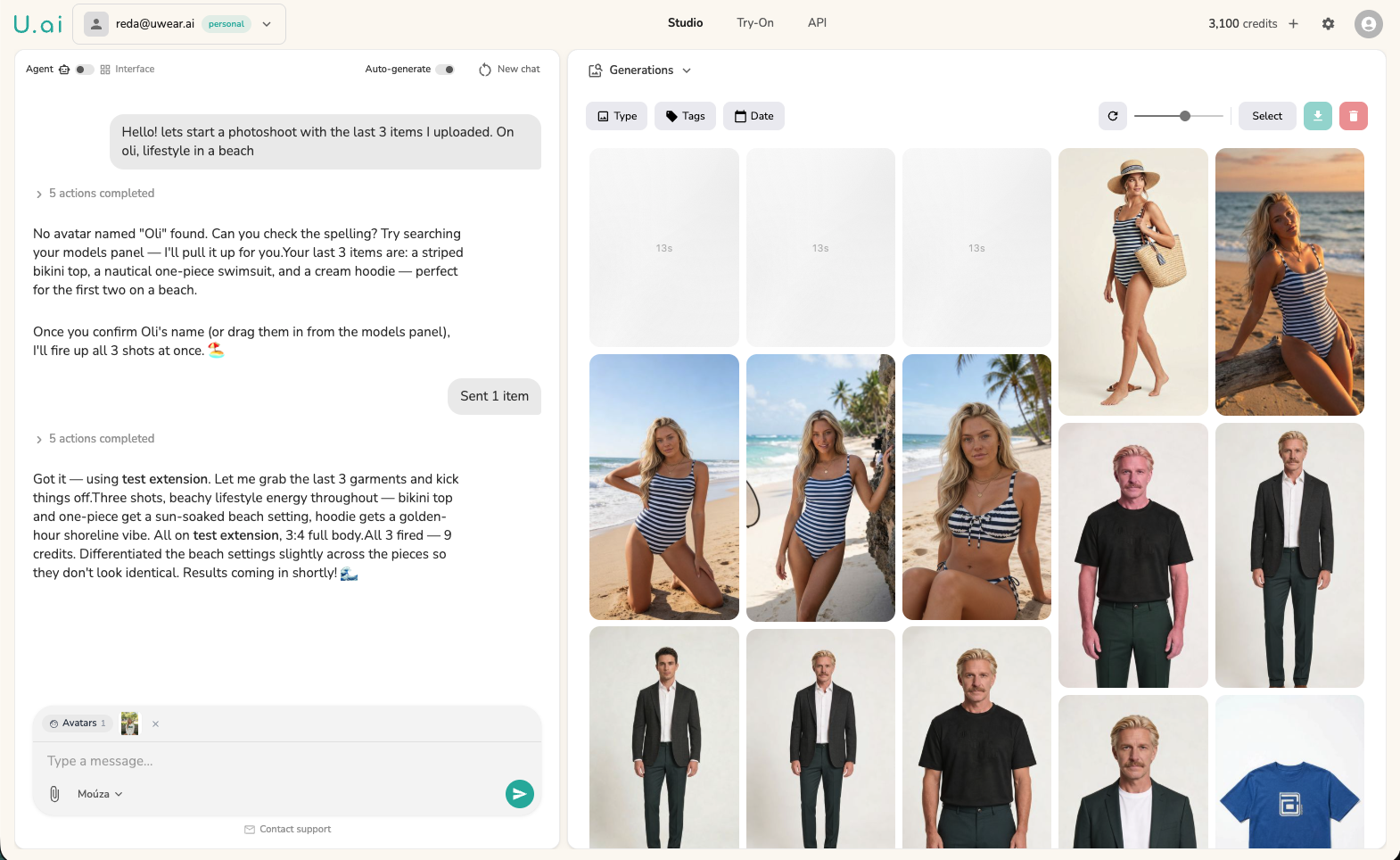Screen dimensions: 1400x860
Task: Start a New chat
Action: pyautogui.click(x=509, y=70)
